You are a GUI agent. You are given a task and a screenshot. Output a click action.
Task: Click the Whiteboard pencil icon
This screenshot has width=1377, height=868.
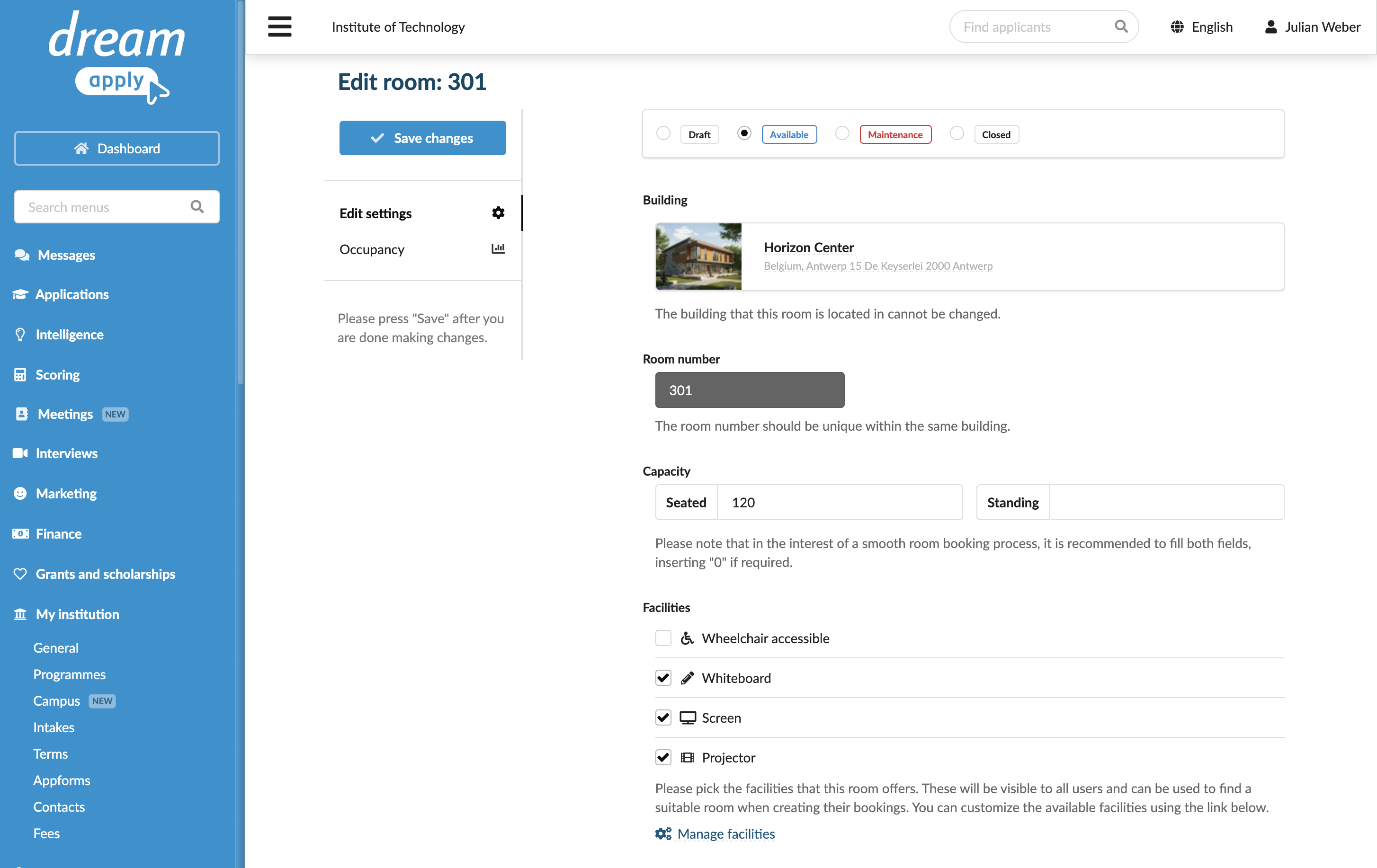pos(687,678)
